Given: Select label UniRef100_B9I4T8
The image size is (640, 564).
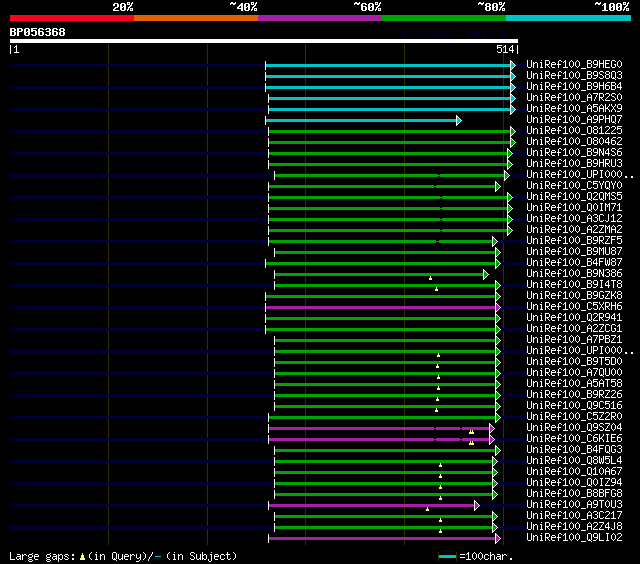Looking at the screenshot, I should pyautogui.click(x=574, y=285).
